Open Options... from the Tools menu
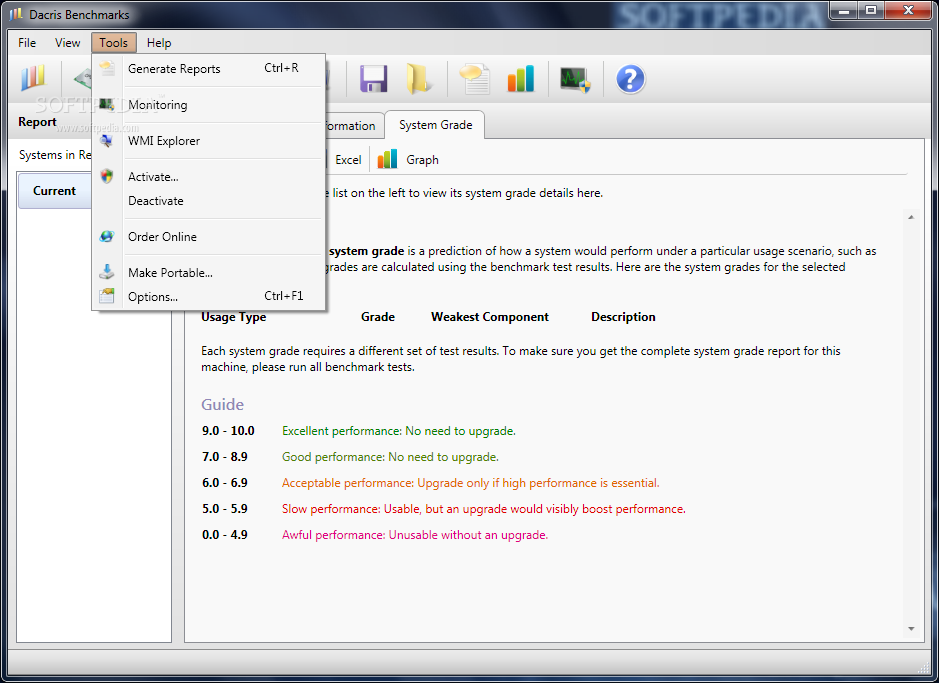 coord(208,296)
